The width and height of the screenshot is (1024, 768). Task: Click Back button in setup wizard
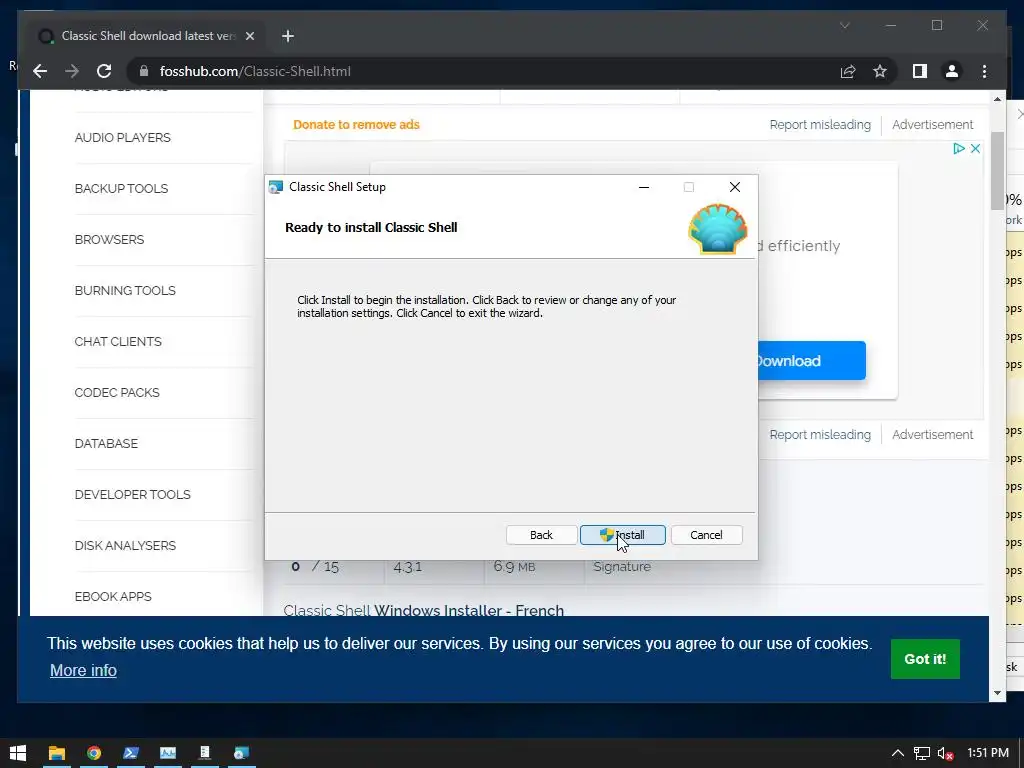tap(541, 535)
